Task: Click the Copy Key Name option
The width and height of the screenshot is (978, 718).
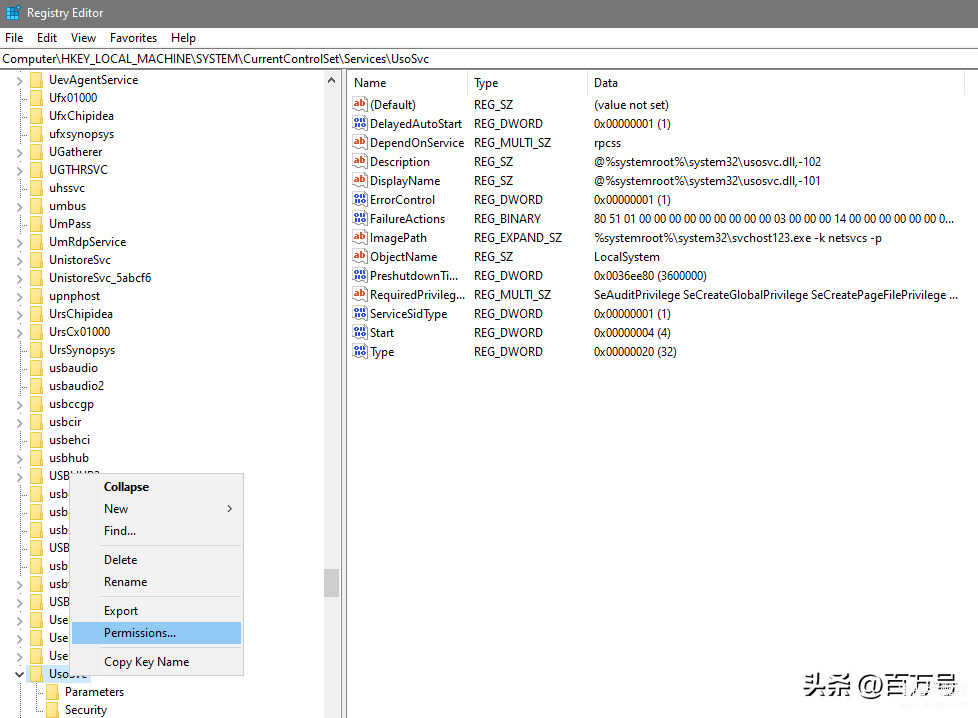Action: point(146,662)
